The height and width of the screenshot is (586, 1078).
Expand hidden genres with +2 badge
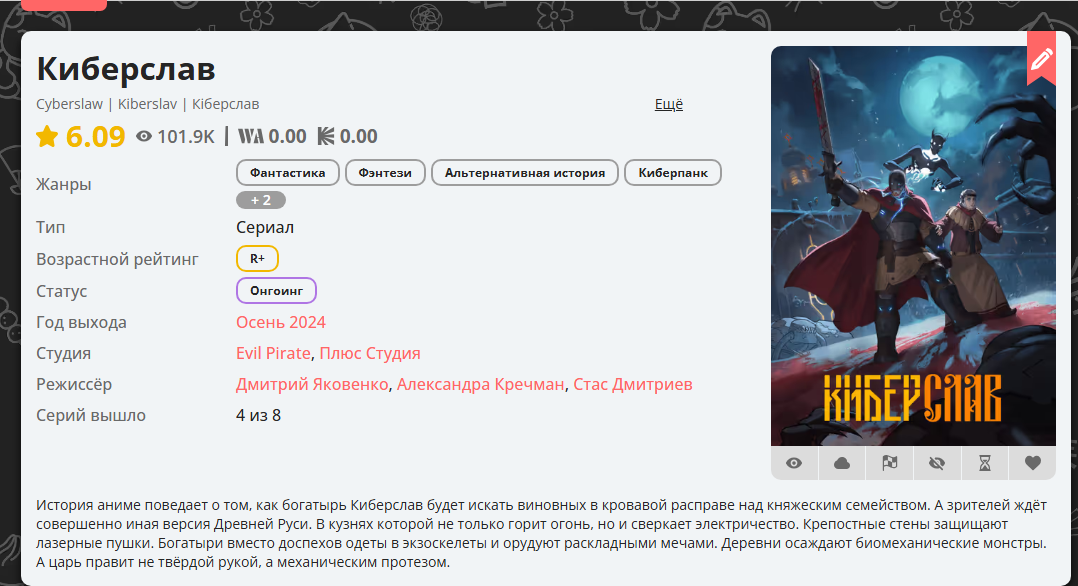pos(261,200)
